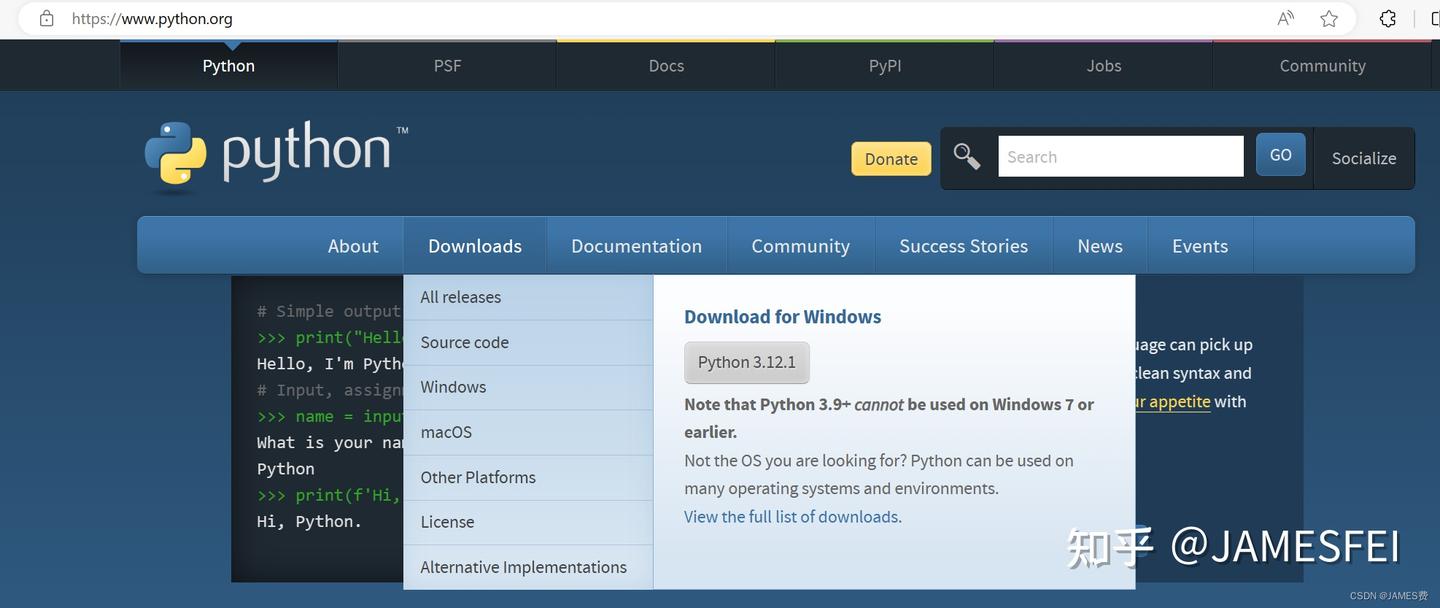Click inside the Search input field

pyautogui.click(x=1119, y=156)
